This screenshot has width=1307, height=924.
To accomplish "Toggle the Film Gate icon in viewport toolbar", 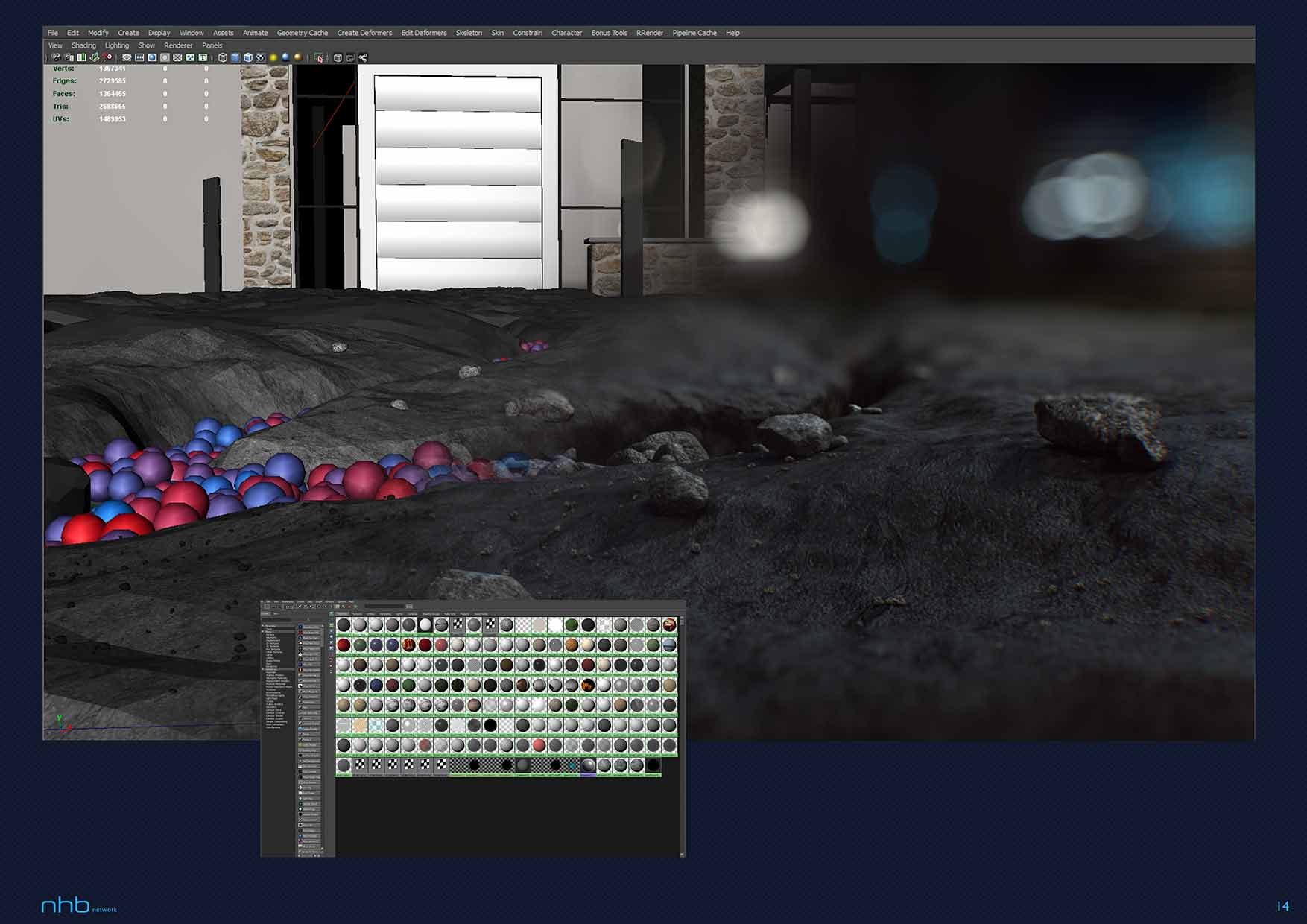I will tap(139, 57).
